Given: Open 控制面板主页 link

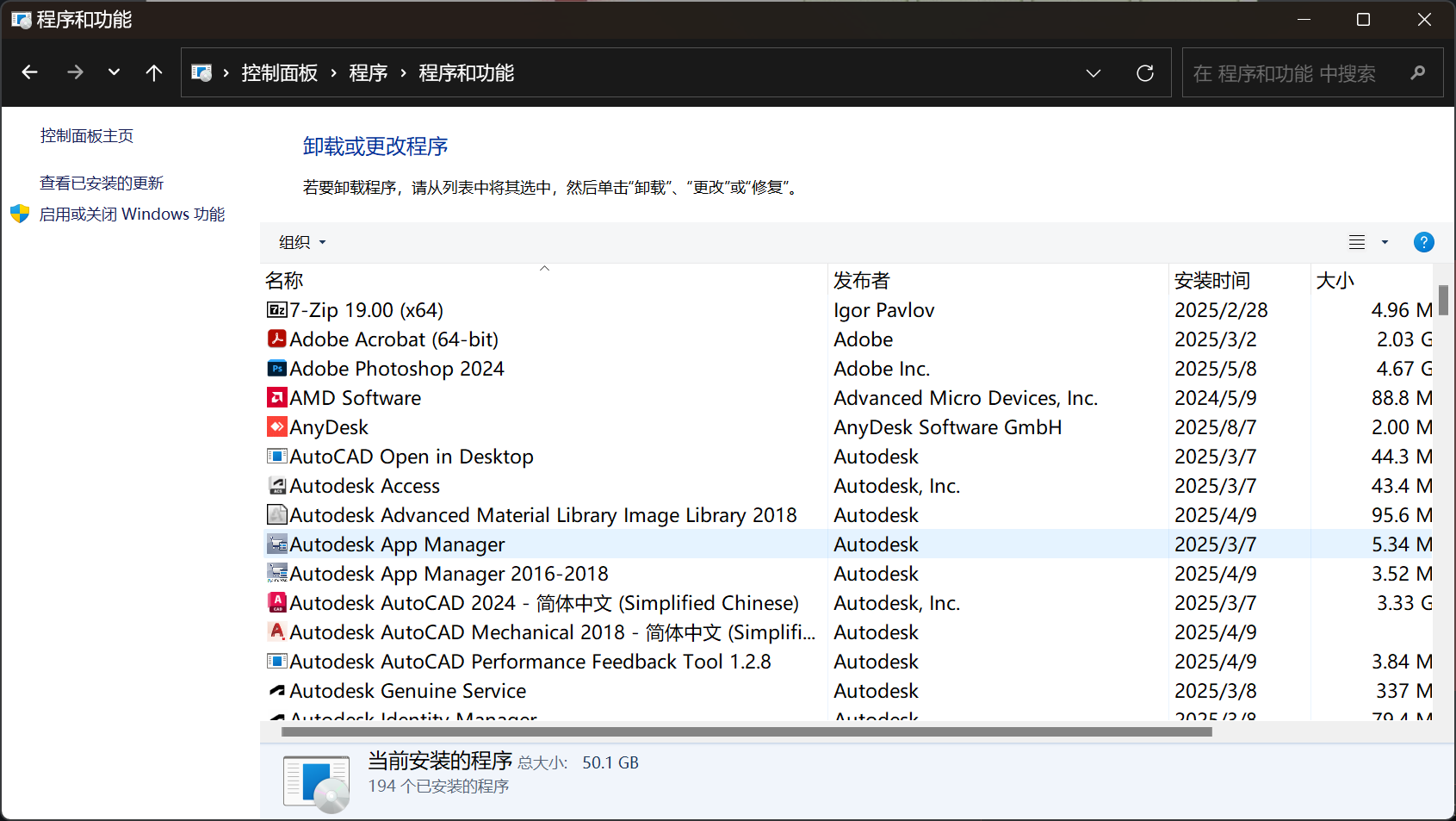Looking at the screenshot, I should click(87, 135).
